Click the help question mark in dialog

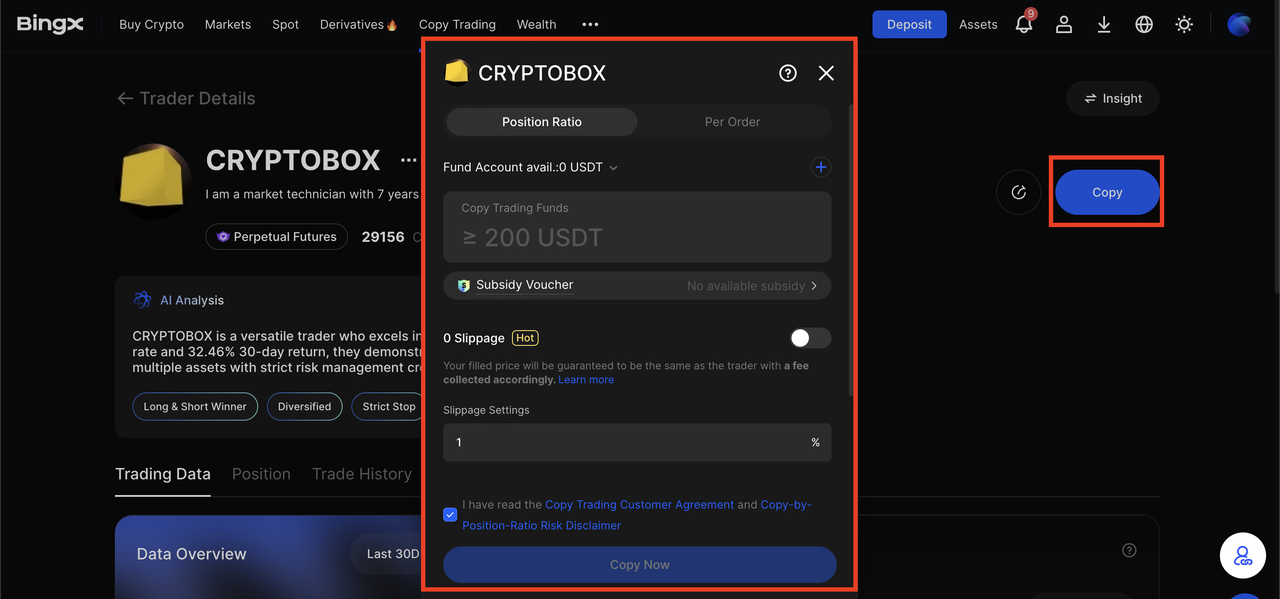tap(788, 73)
